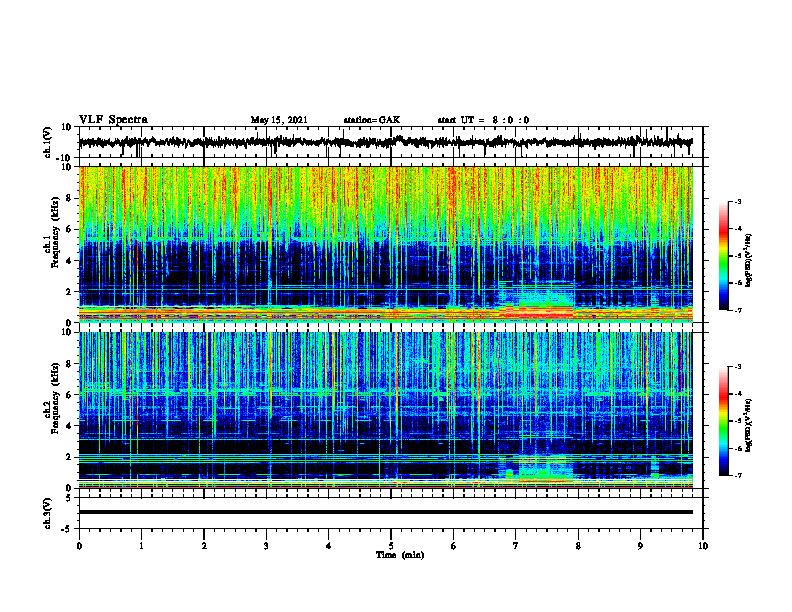Click the "8" kHz tick on ch.2 frequency axis
This screenshot has height=612, width=792.
pyautogui.click(x=71, y=364)
